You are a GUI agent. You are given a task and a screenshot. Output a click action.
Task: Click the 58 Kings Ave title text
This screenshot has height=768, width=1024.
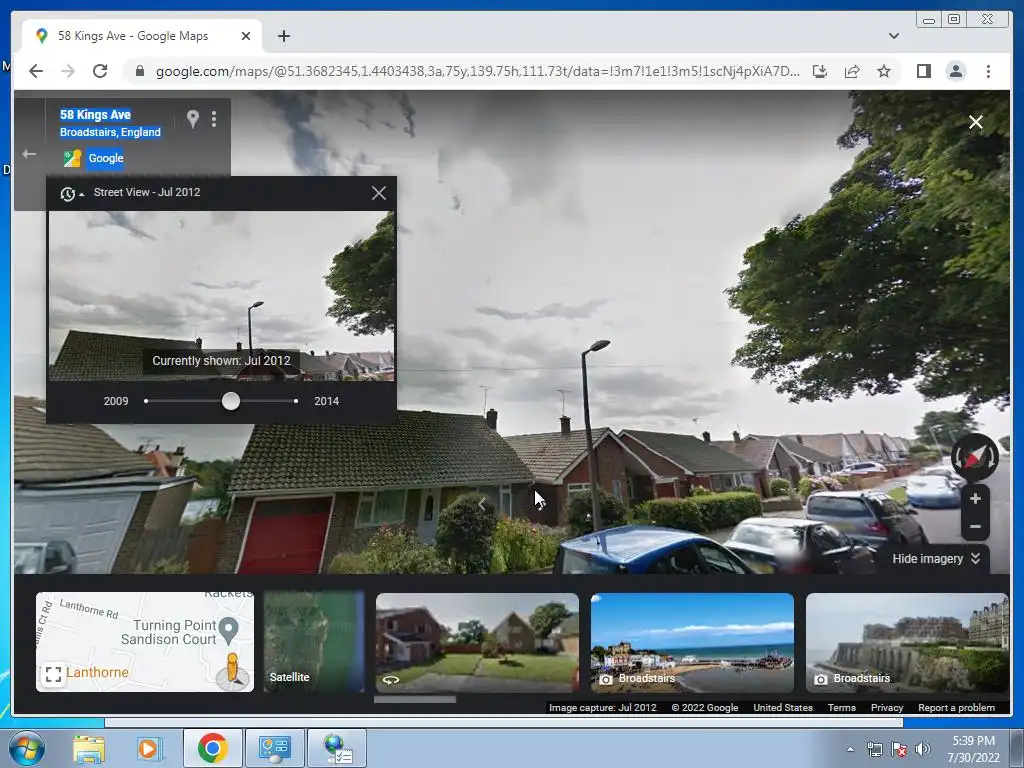[95, 115]
